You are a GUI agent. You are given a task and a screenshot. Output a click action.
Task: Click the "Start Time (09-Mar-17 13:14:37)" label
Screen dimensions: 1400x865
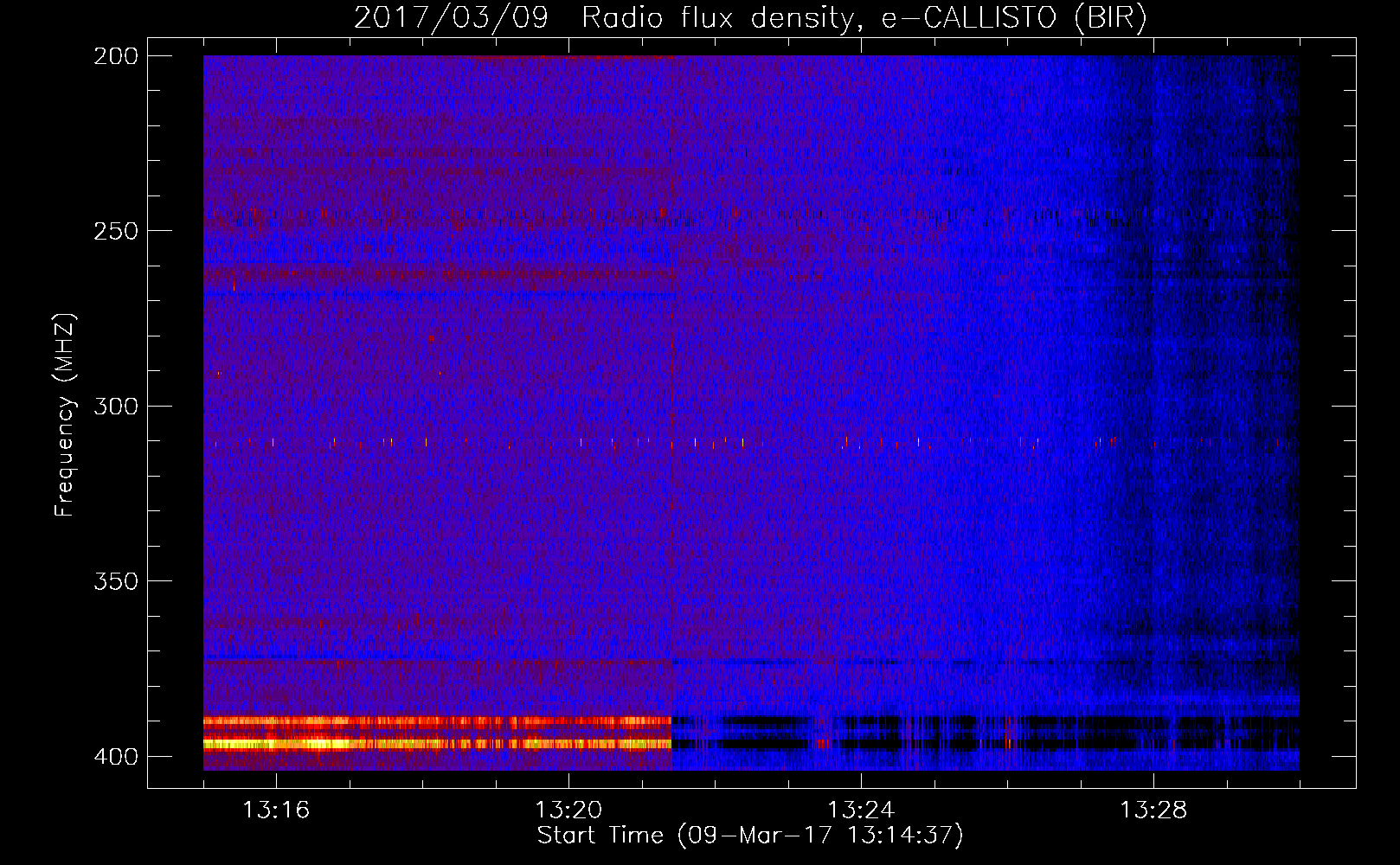[x=750, y=836]
